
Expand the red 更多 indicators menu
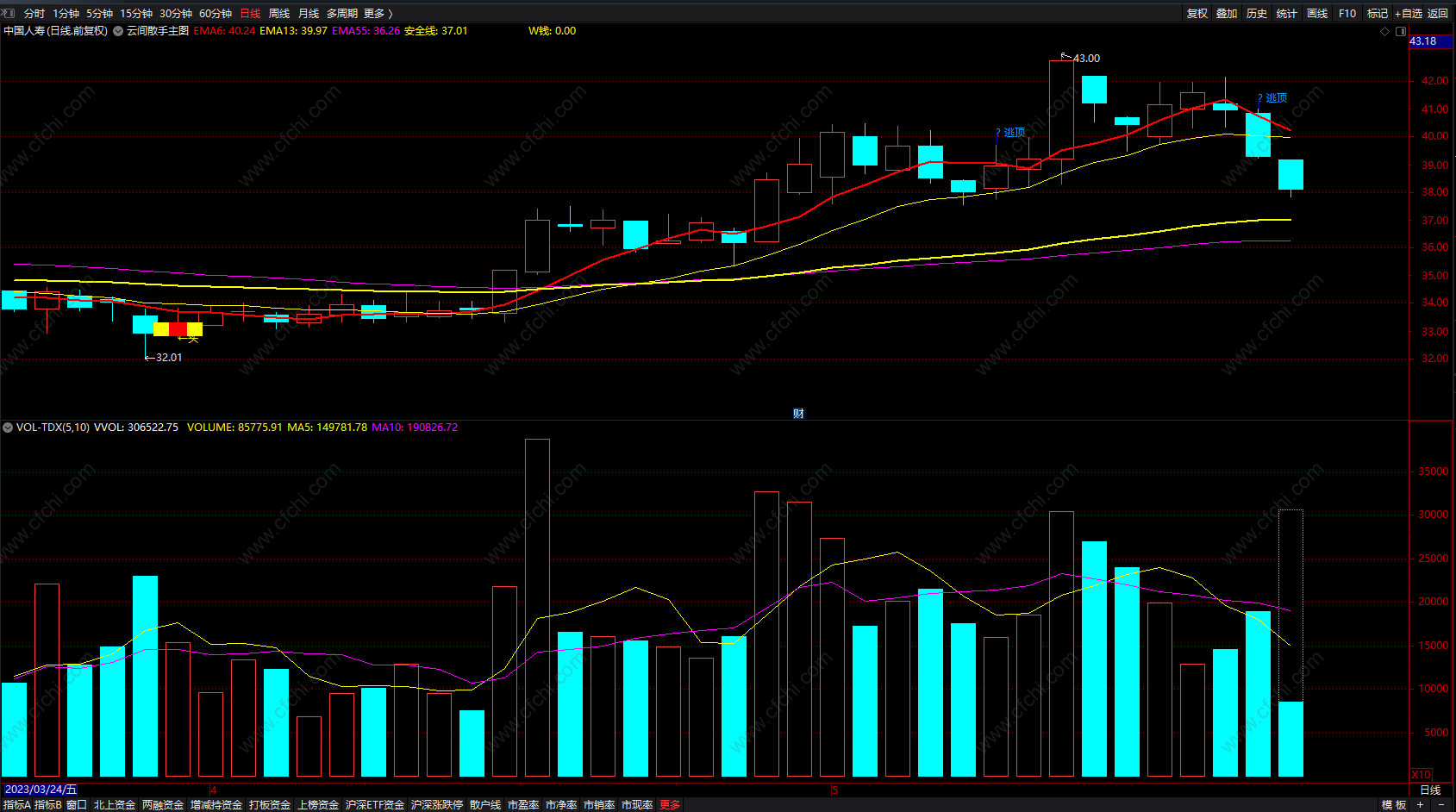point(670,805)
